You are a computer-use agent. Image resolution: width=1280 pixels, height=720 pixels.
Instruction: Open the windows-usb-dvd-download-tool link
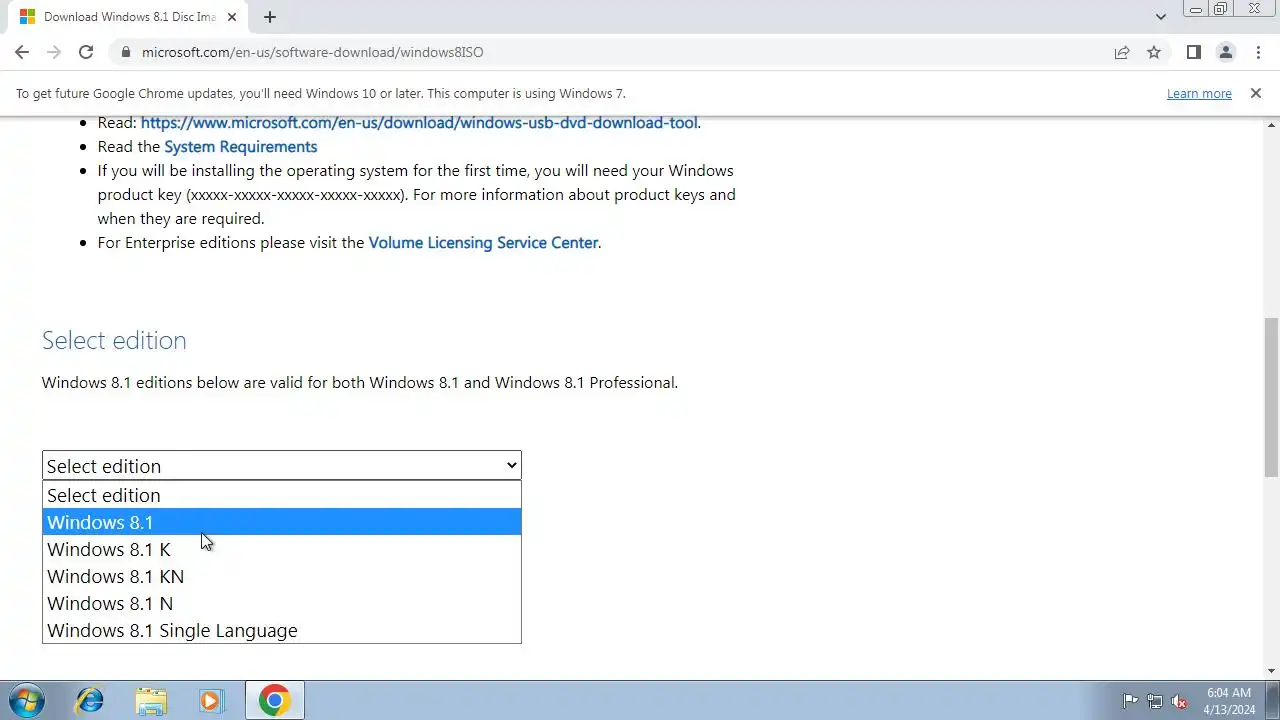coord(419,123)
